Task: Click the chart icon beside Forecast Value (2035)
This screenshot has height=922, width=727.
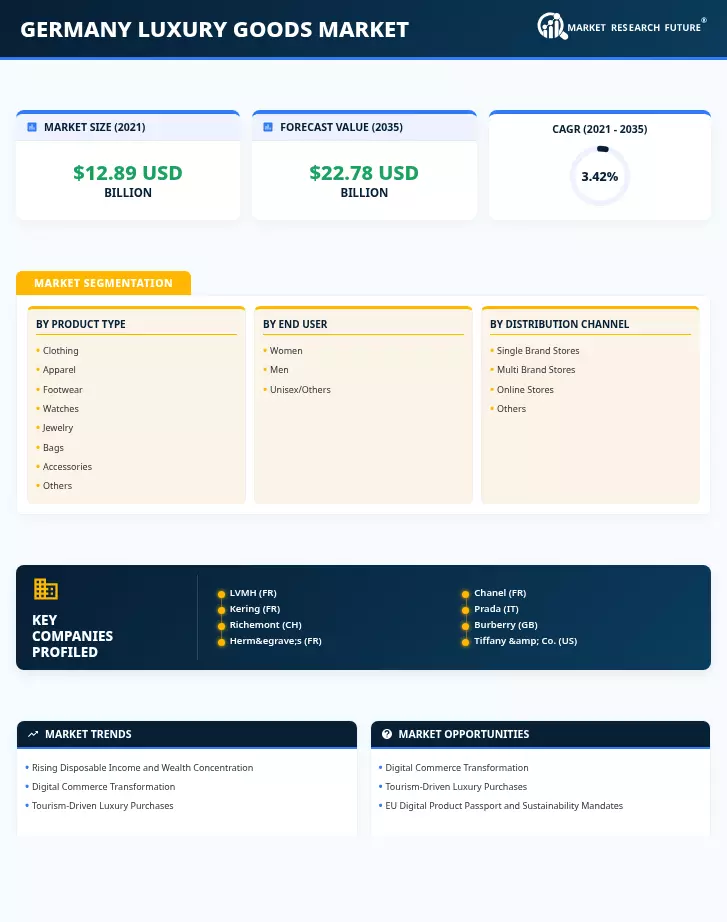Action: [268, 127]
